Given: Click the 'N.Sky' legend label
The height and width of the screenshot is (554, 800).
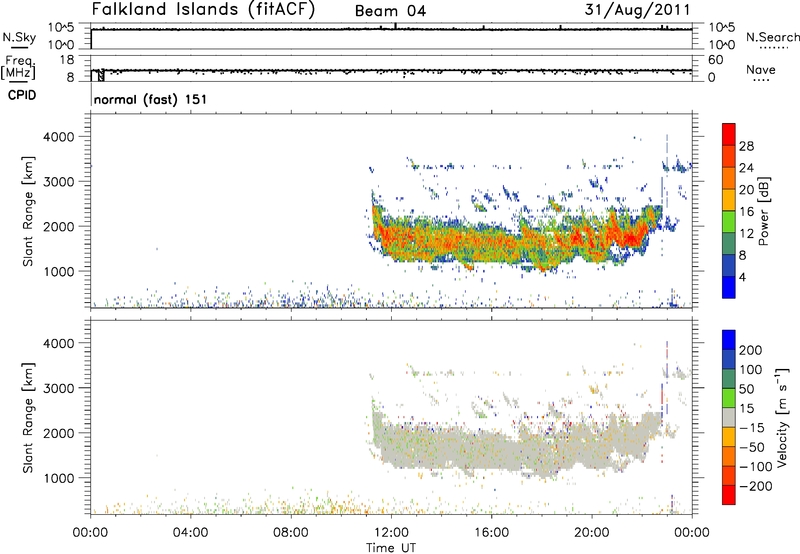Looking at the screenshot, I should [x=19, y=37].
